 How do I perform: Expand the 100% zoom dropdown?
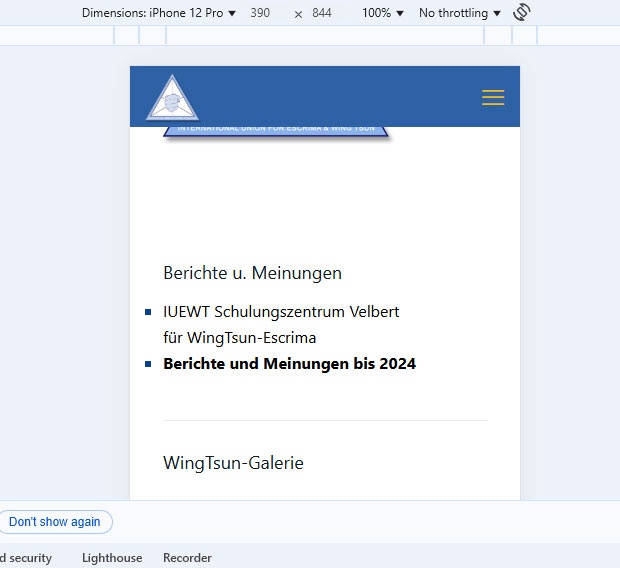click(383, 13)
